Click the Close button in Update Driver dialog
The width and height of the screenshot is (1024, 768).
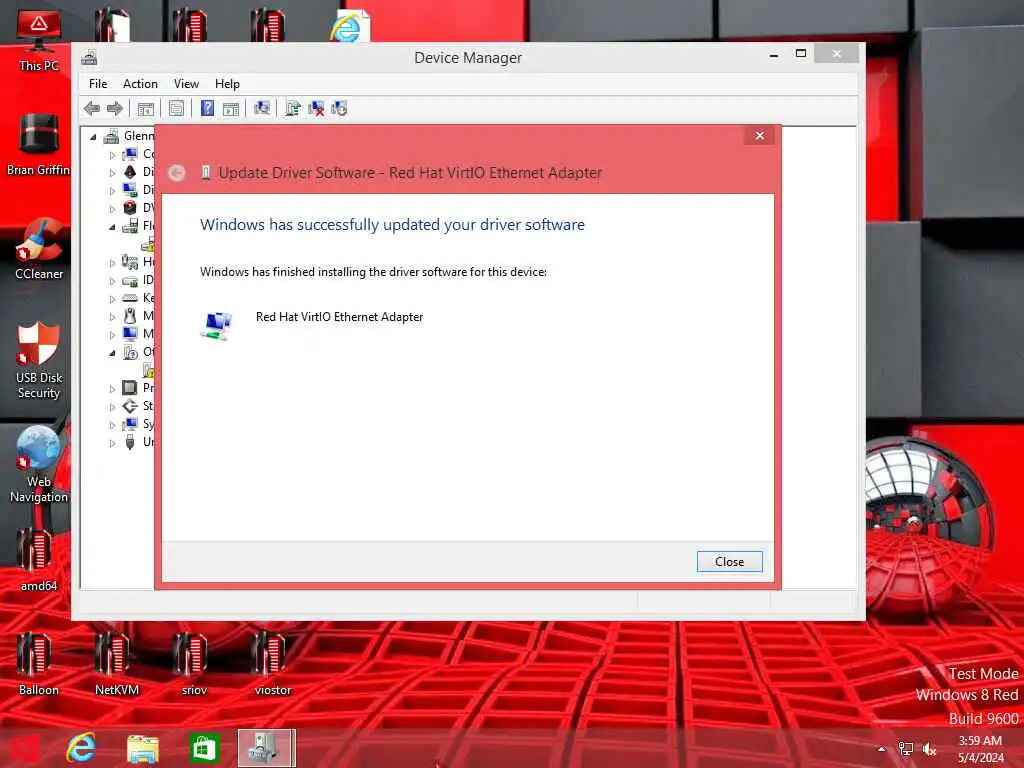(729, 562)
